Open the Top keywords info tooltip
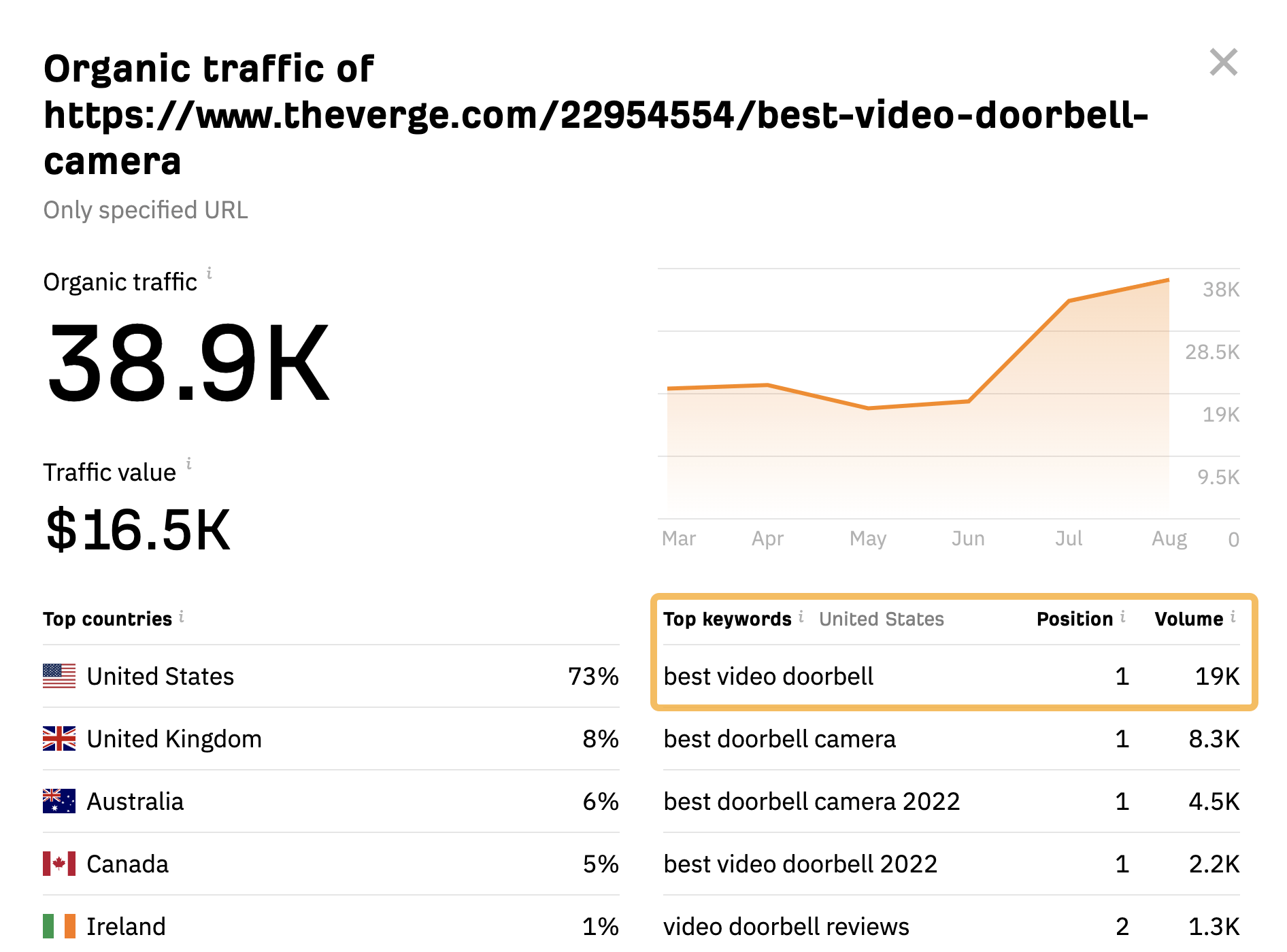The width and height of the screenshot is (1287, 952). coord(801,617)
